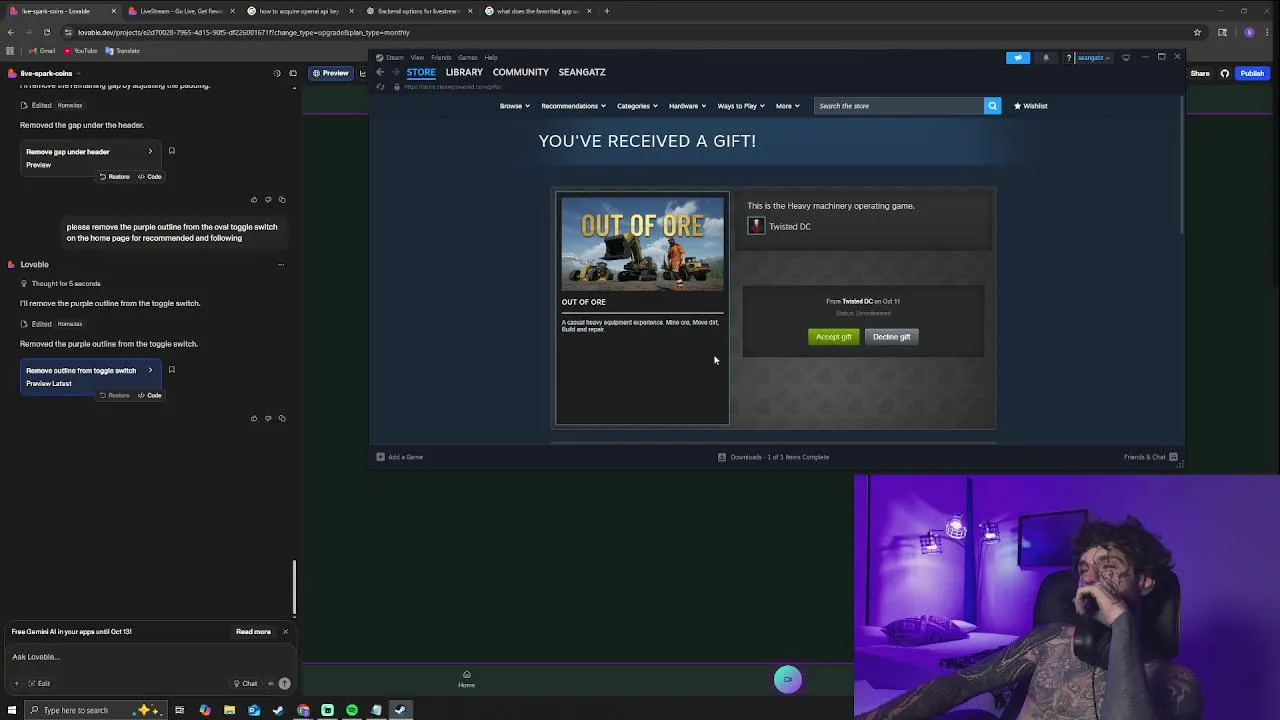Expand the Recommendations dropdown

click(x=573, y=106)
